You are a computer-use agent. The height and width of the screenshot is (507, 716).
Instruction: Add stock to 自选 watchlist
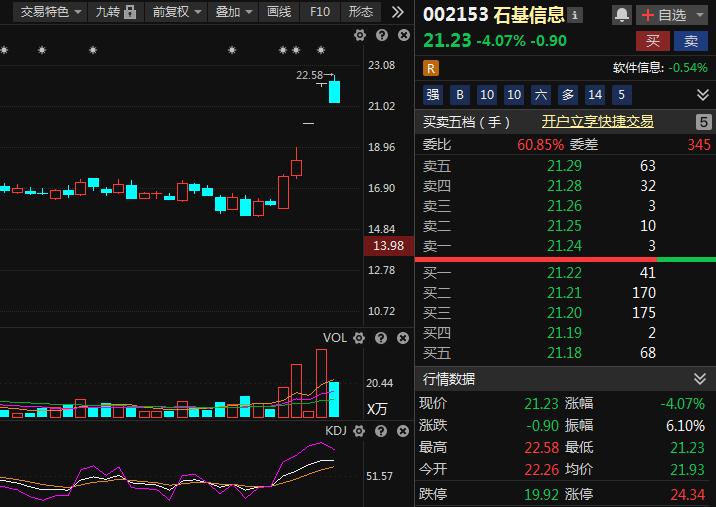pos(664,16)
